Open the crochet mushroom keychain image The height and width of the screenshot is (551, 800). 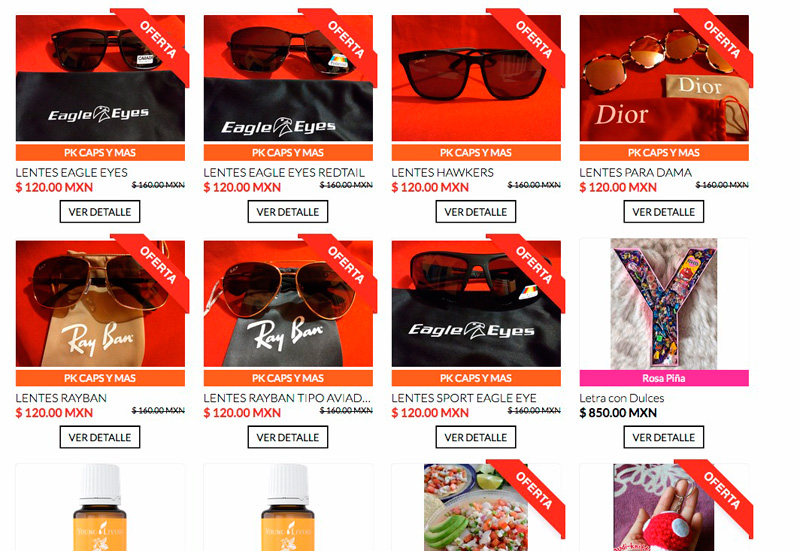coord(664,507)
